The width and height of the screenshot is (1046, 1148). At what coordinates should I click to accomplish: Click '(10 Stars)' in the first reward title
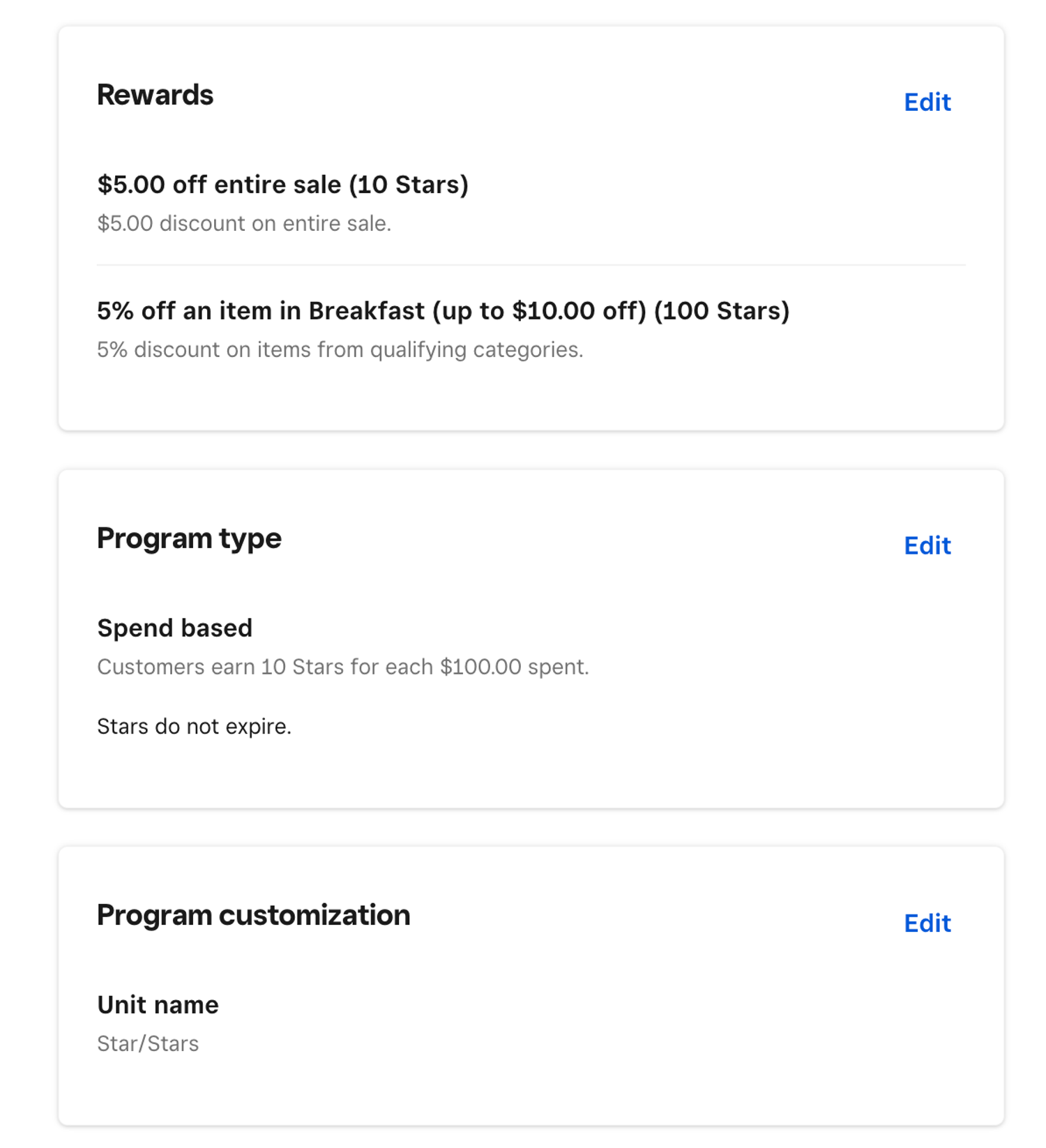409,185
